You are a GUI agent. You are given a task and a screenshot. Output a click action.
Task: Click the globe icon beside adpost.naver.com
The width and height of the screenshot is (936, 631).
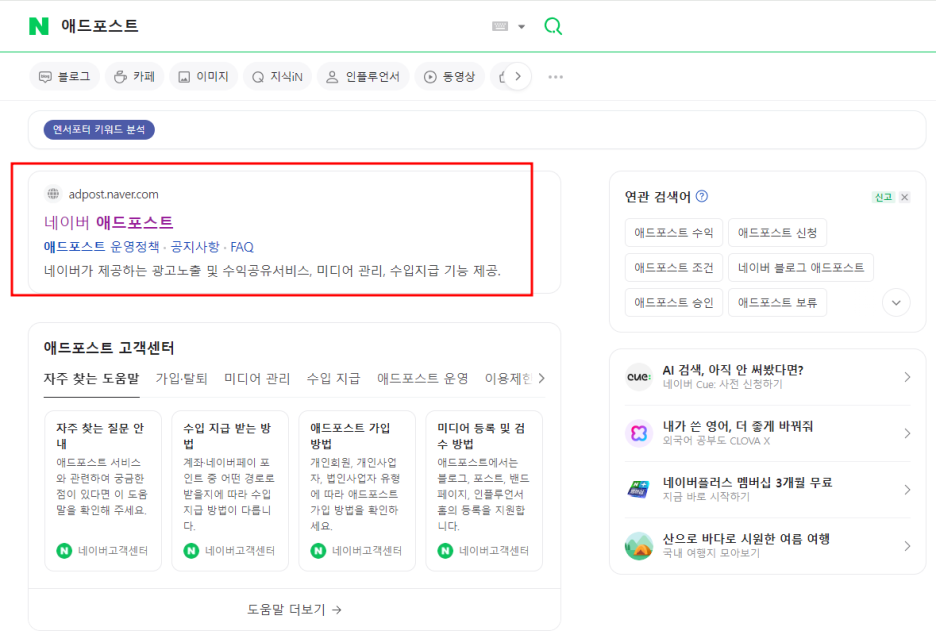(53, 194)
